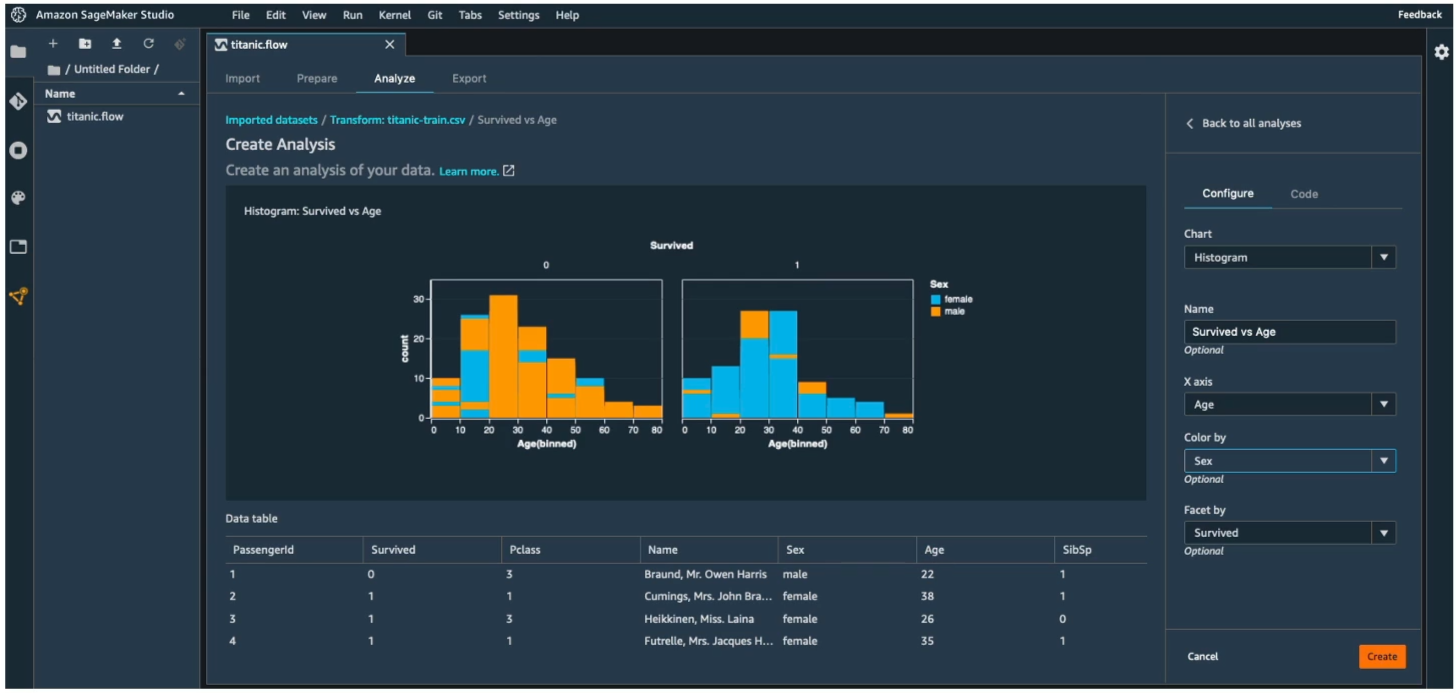
Task: Open the Edit menu
Action: tap(276, 15)
